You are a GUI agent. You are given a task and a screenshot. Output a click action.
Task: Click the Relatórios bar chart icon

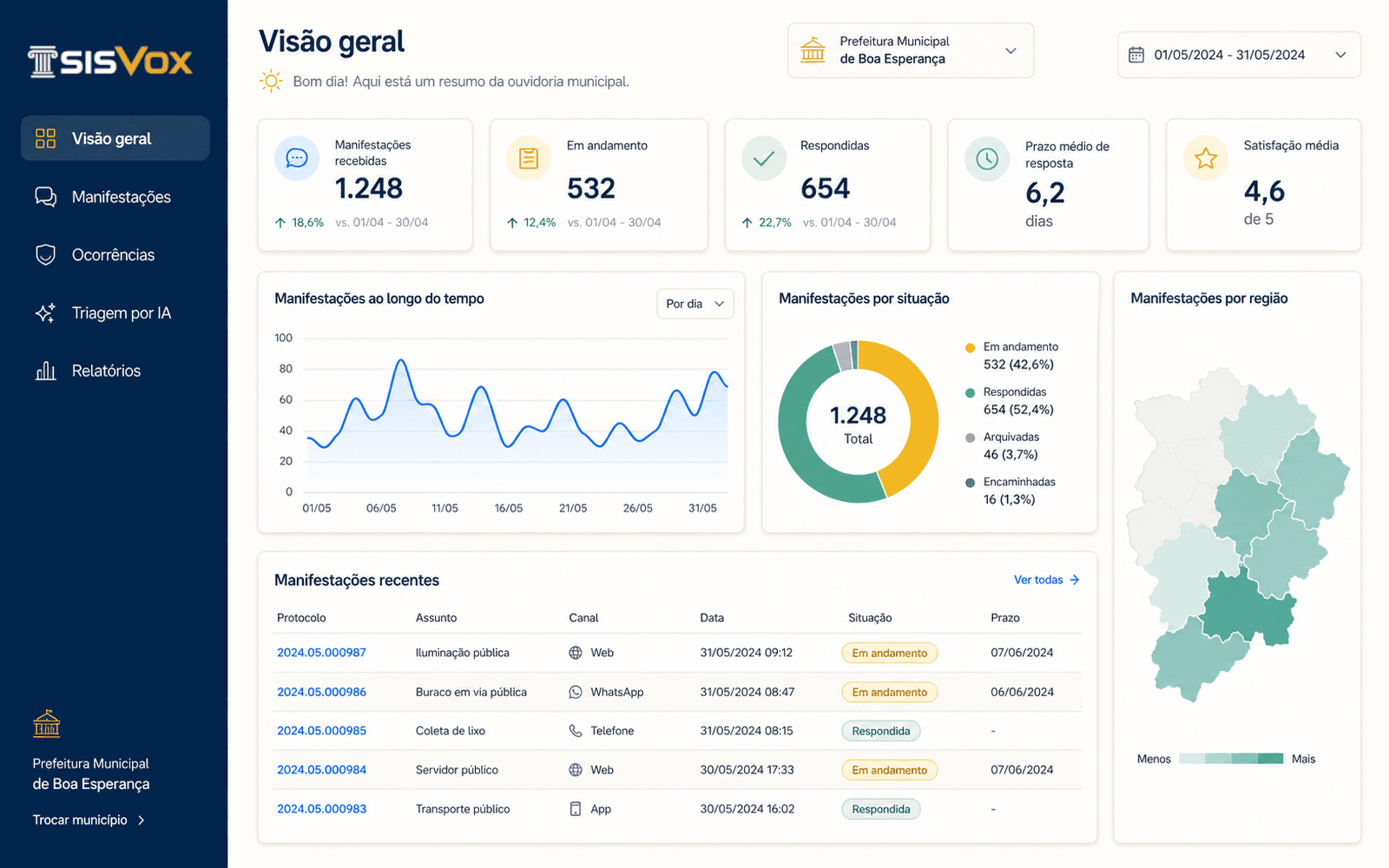(x=45, y=371)
